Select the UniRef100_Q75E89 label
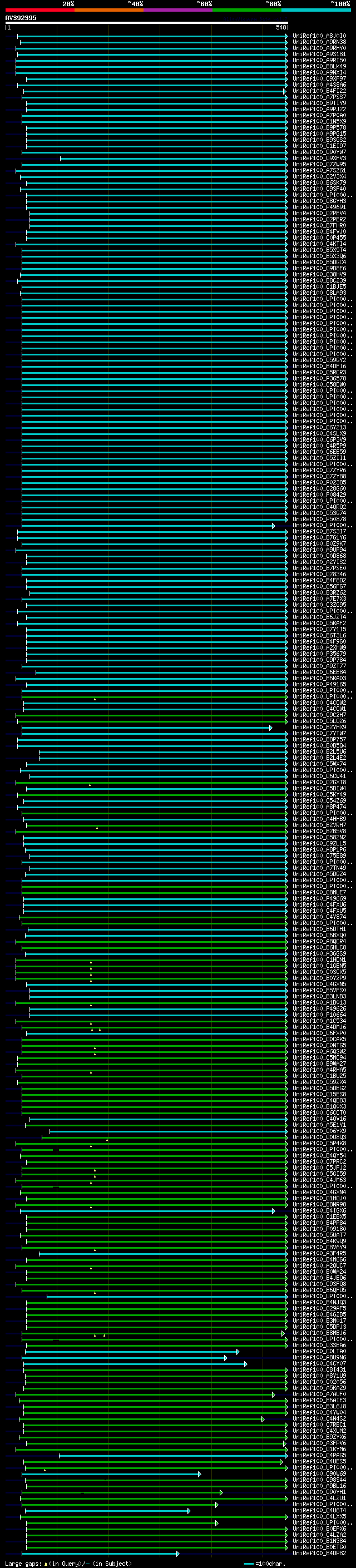The height and width of the screenshot is (1568, 356). click(319, 855)
